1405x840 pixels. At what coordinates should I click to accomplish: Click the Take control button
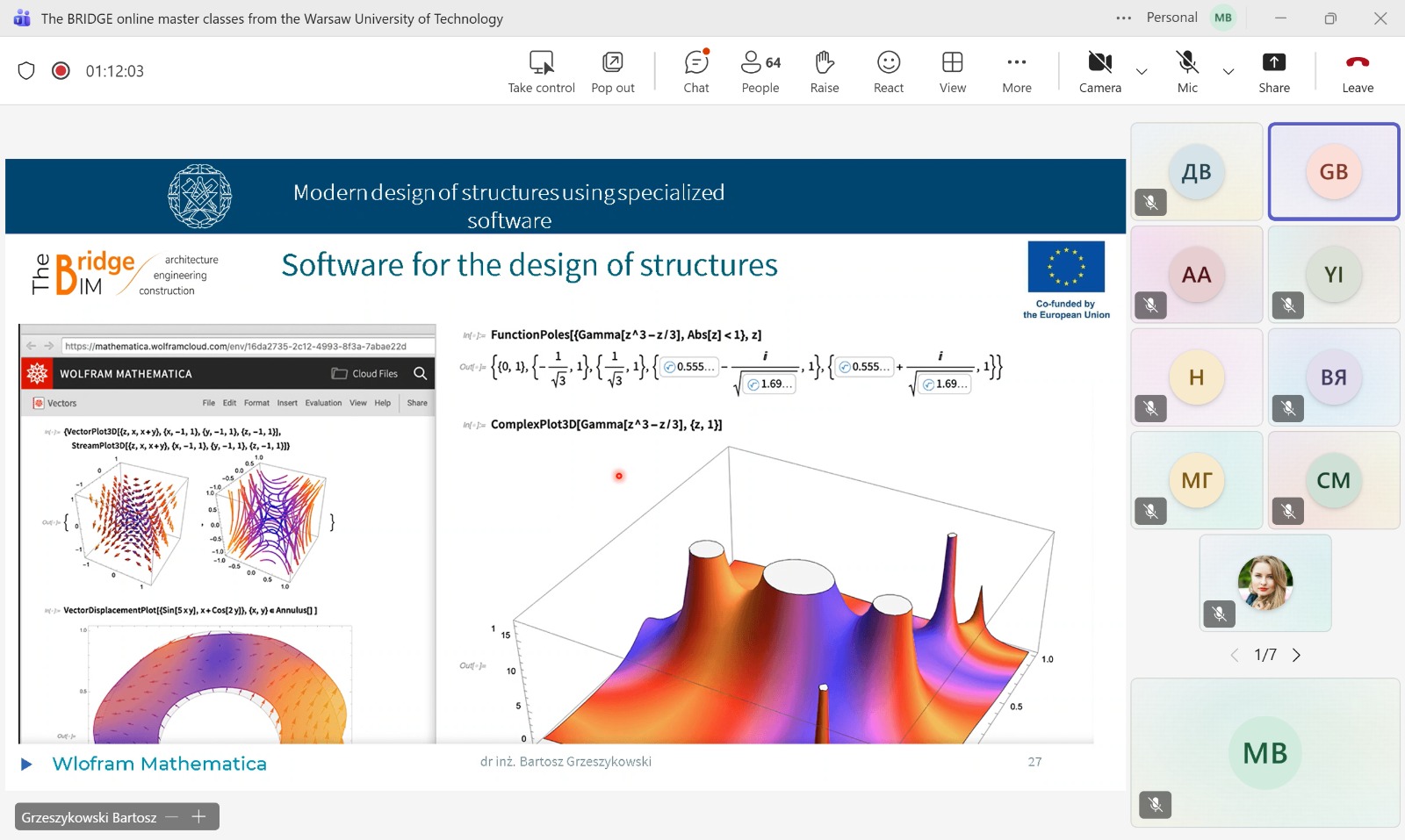pos(541,71)
